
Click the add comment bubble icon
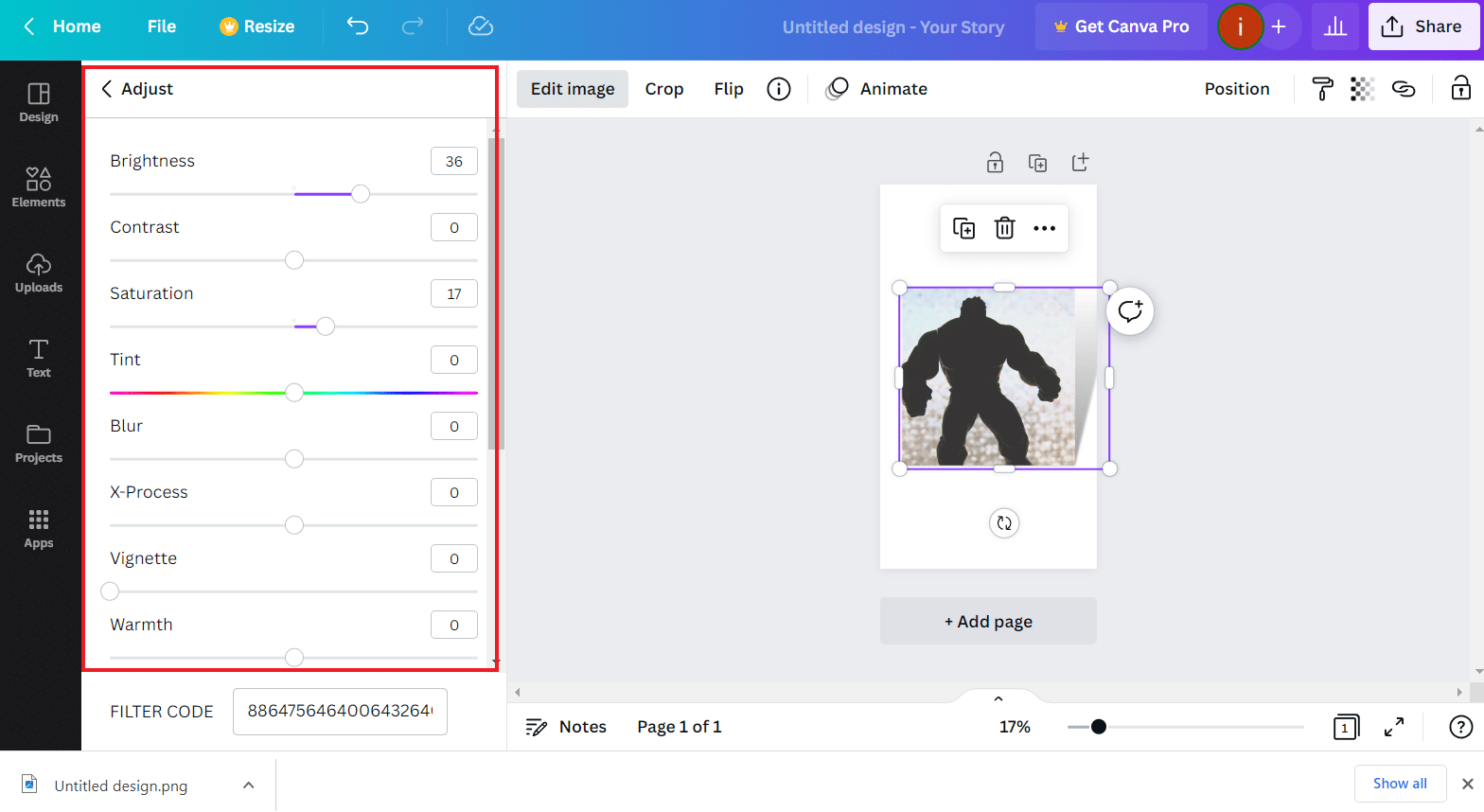click(x=1130, y=311)
